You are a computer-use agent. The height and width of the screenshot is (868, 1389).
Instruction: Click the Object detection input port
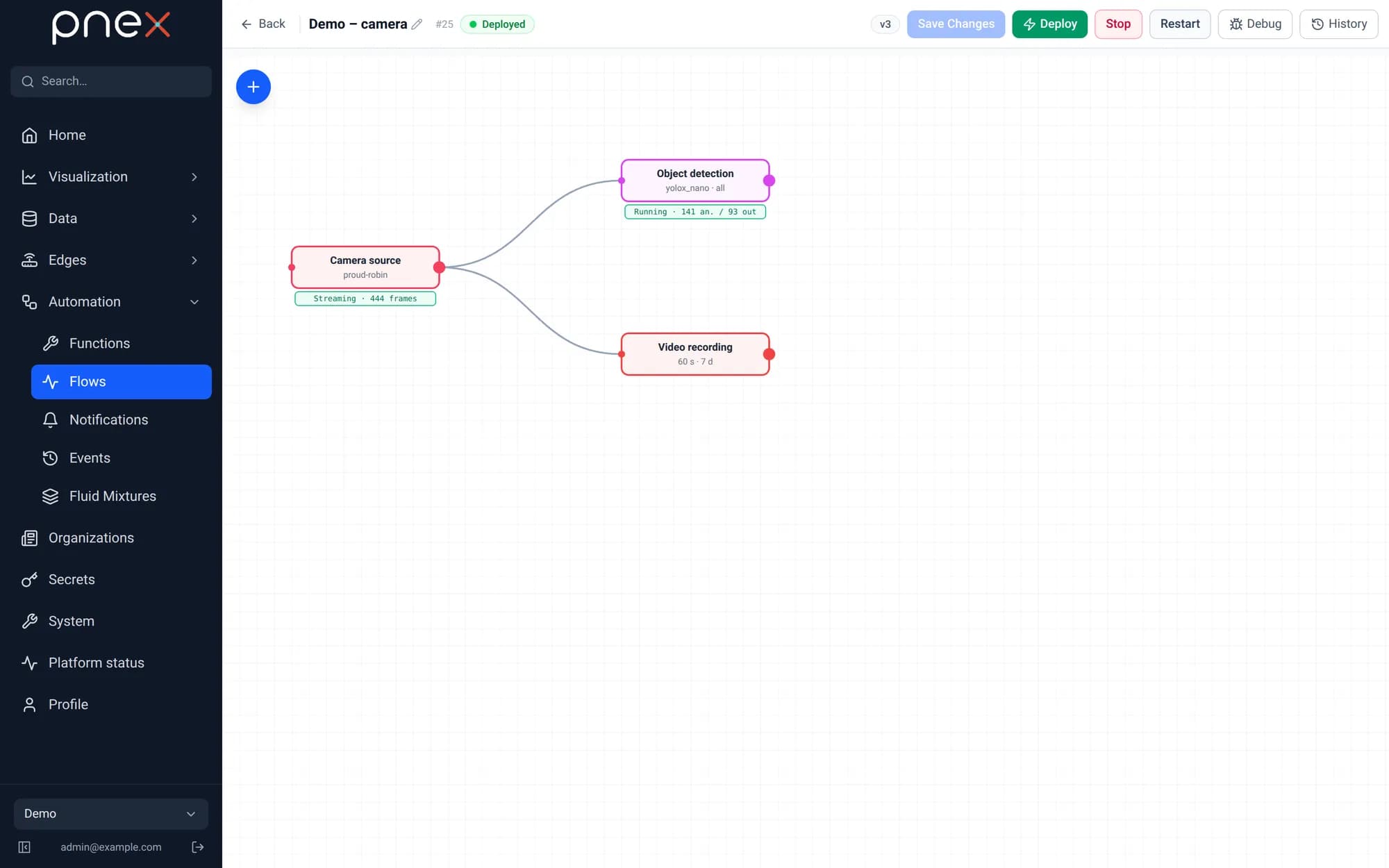[622, 181]
